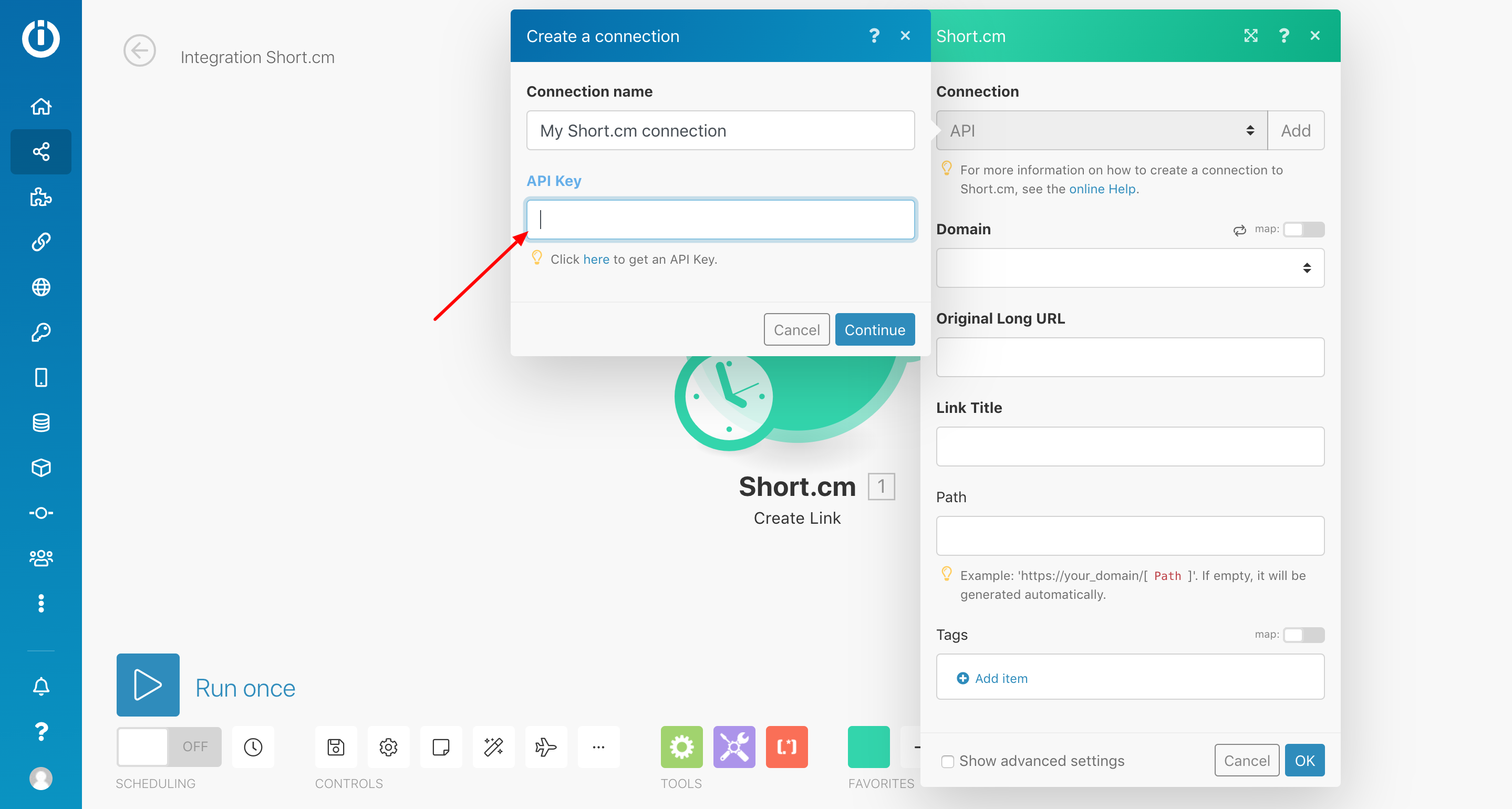This screenshot has width=1512, height=809.
Task: Open the notifications bell icon
Action: 40,686
